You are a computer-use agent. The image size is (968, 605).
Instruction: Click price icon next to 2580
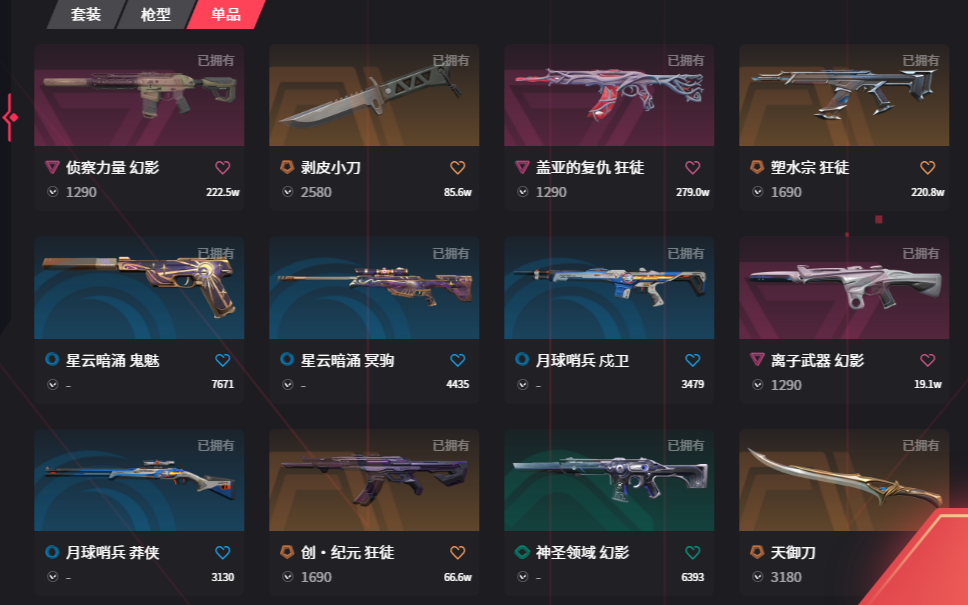click(x=288, y=192)
